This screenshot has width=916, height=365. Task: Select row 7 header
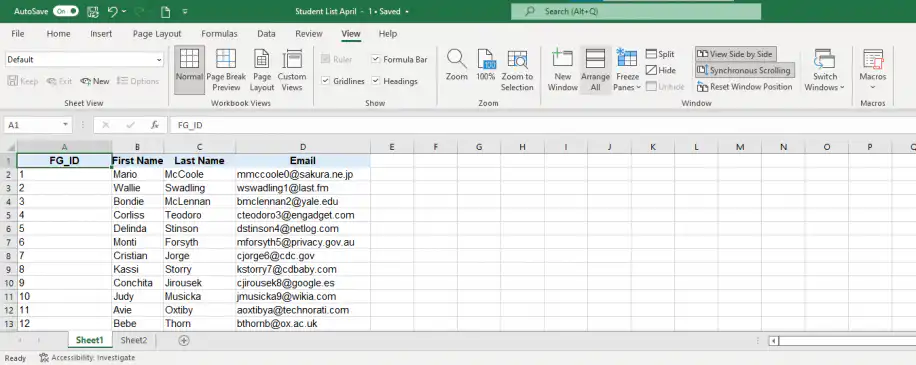[8, 242]
